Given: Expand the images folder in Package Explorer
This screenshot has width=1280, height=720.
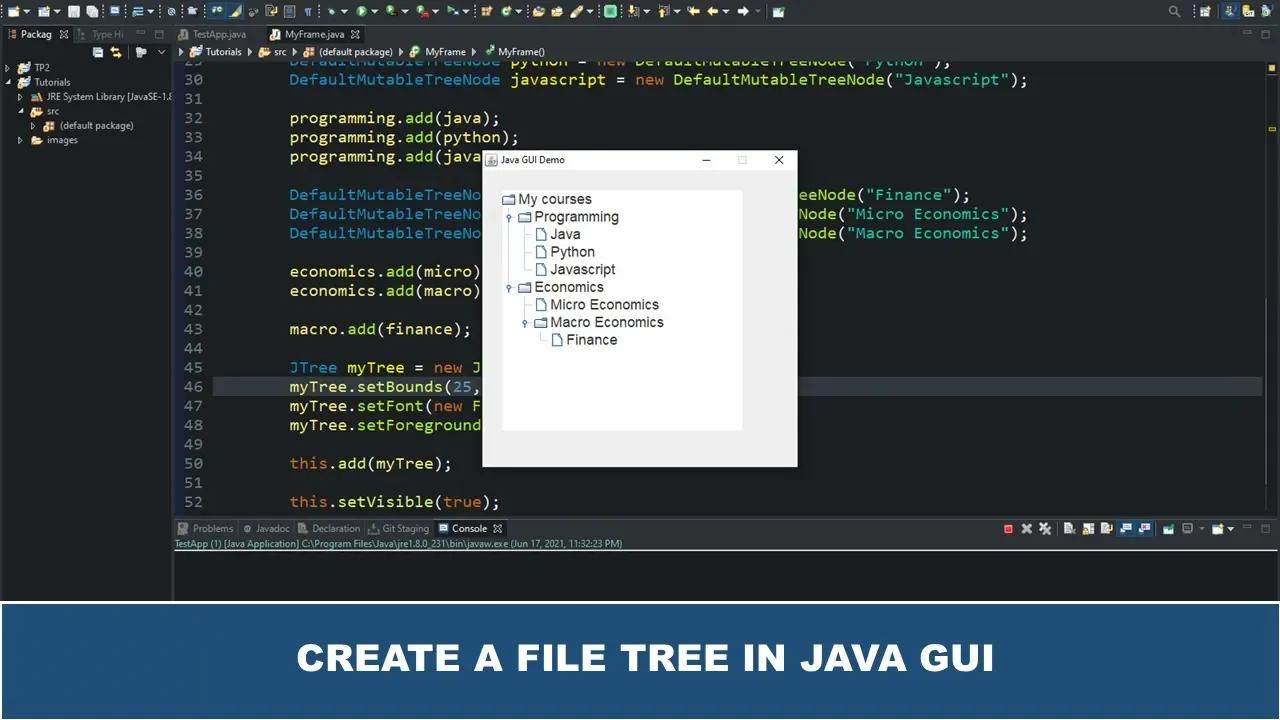Looking at the screenshot, I should point(20,140).
